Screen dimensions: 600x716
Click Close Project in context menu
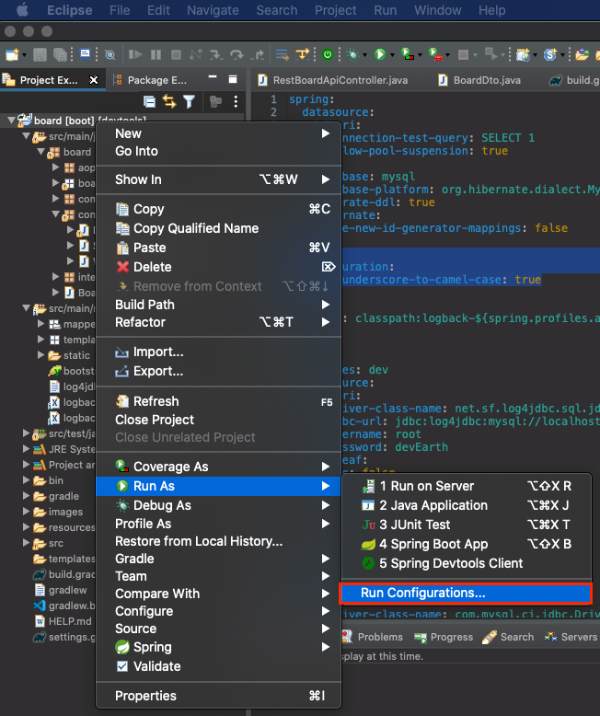pos(218,420)
